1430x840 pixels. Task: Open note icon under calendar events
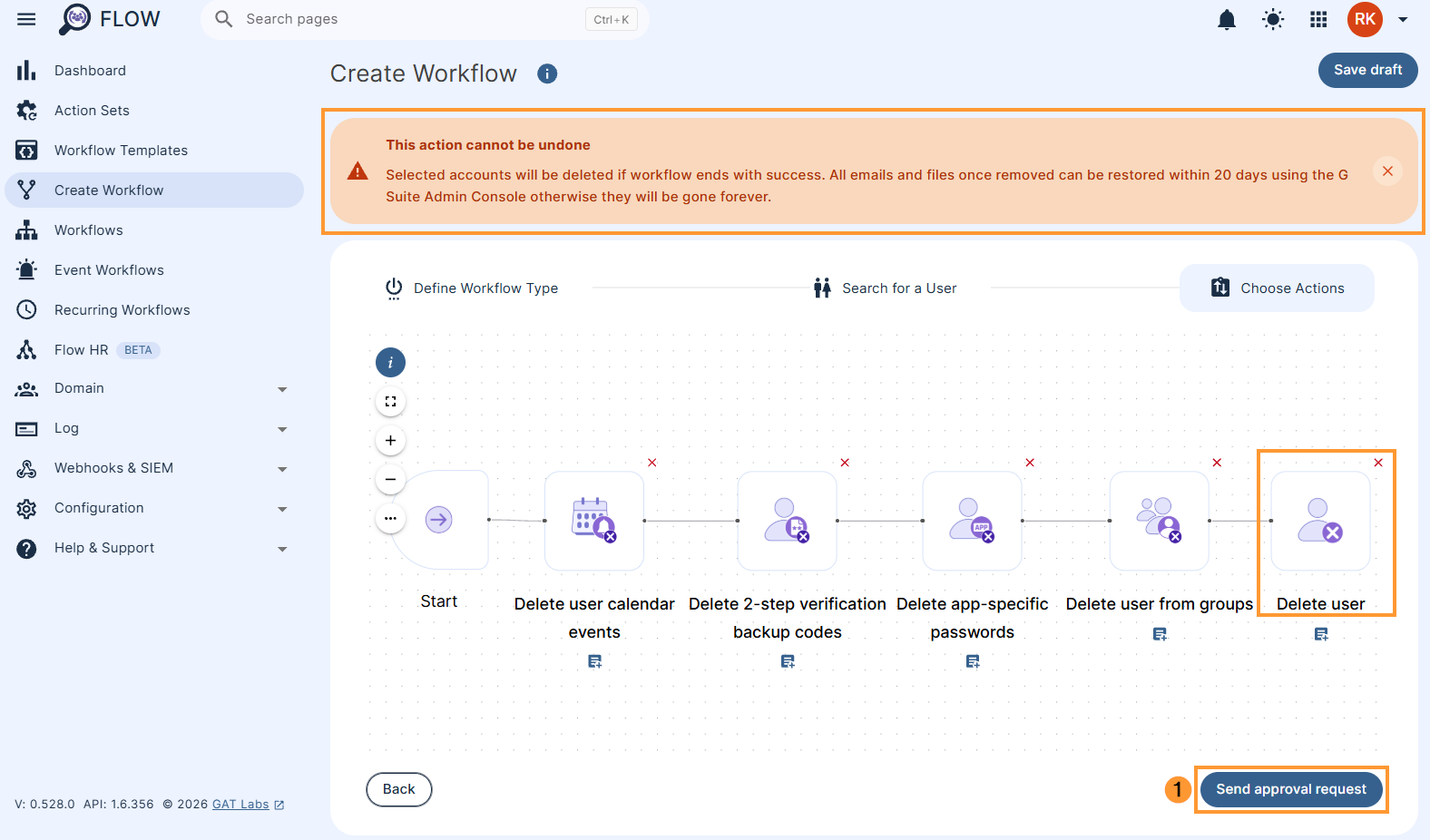(x=594, y=662)
